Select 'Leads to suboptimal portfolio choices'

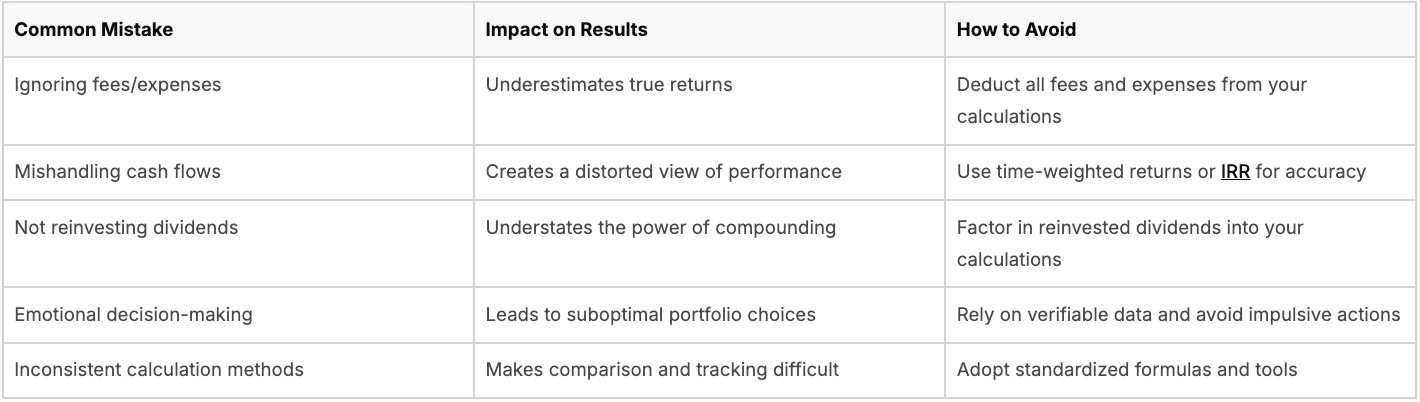(x=650, y=314)
